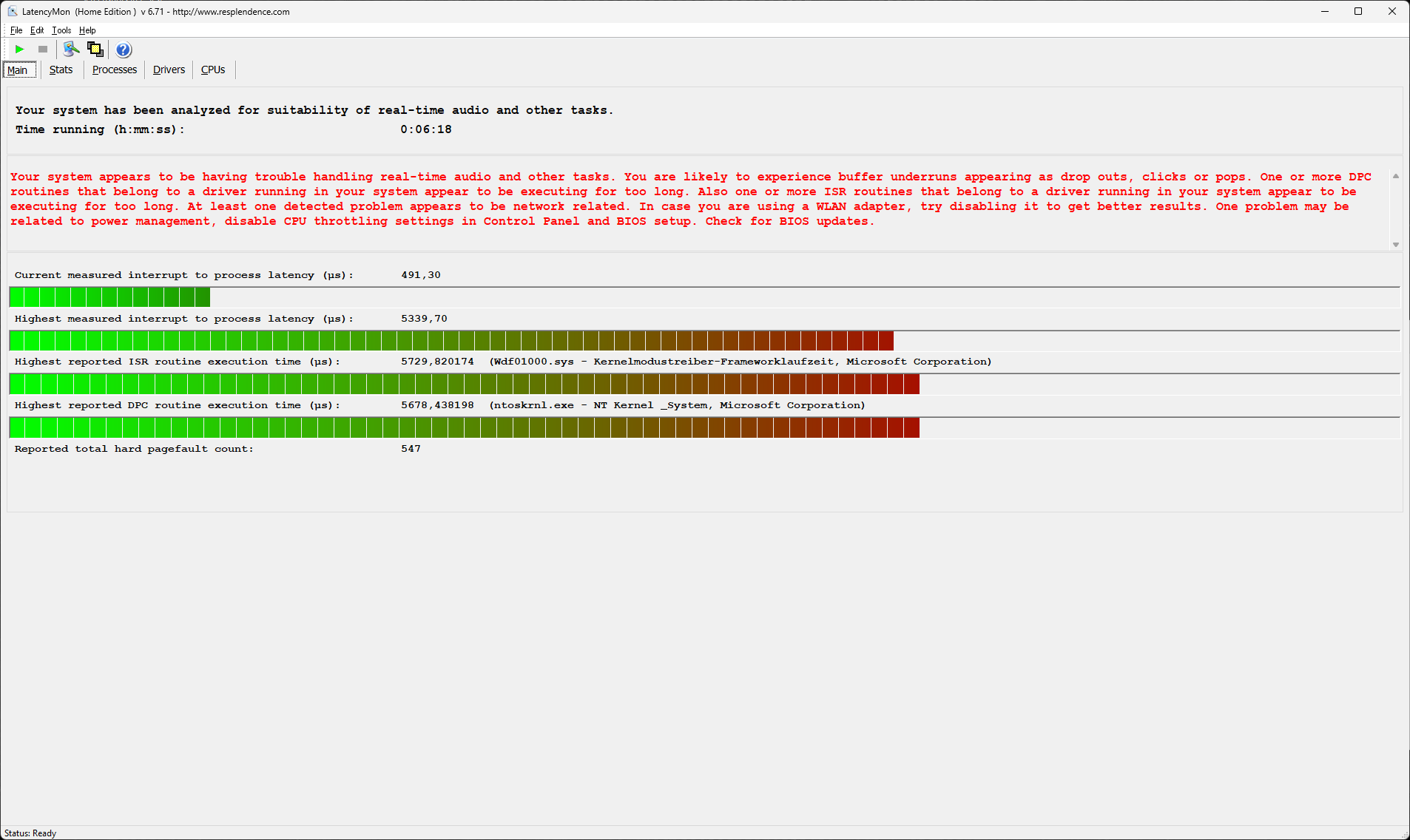The image size is (1410, 840).
Task: Select the highest latency value 5339,70
Action: point(425,319)
